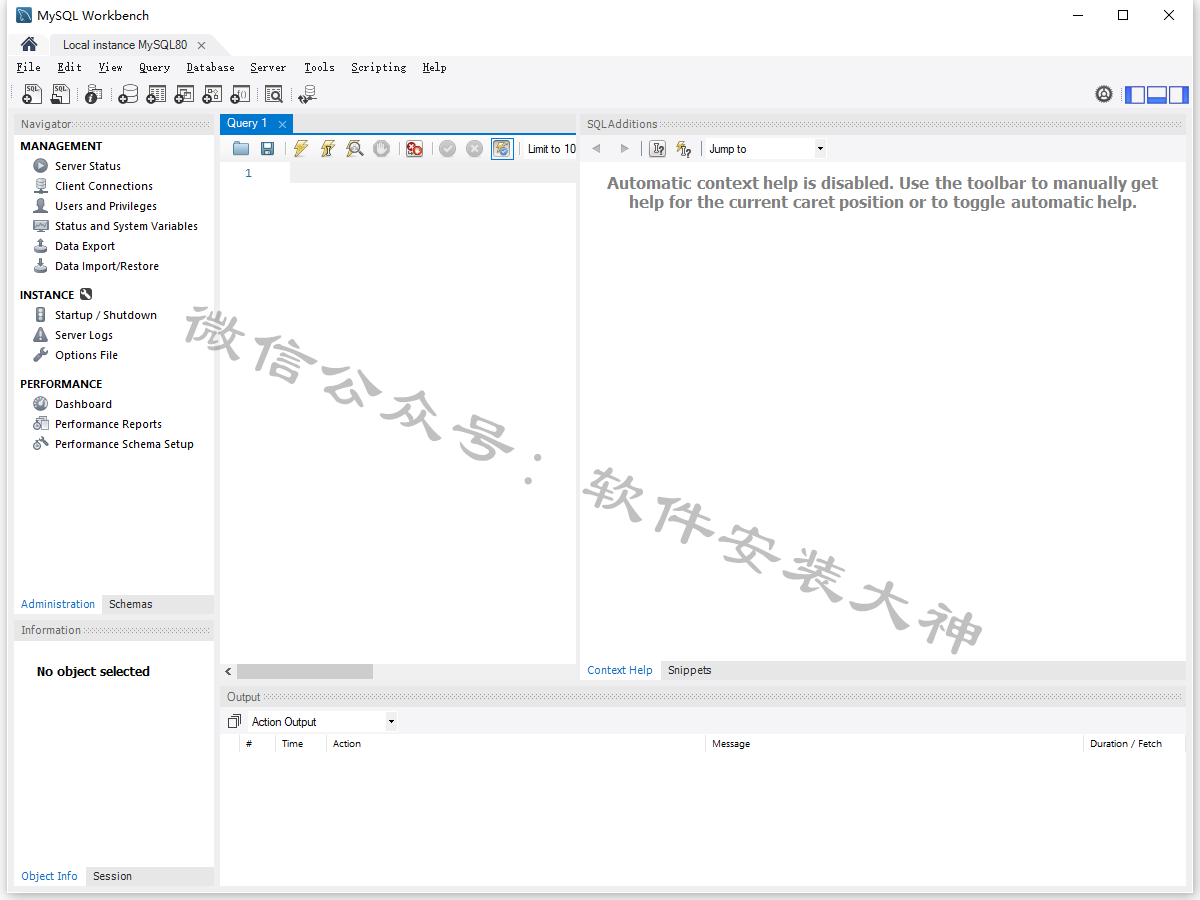The height and width of the screenshot is (900, 1200).
Task: Click the create new table icon
Action: coord(156,94)
